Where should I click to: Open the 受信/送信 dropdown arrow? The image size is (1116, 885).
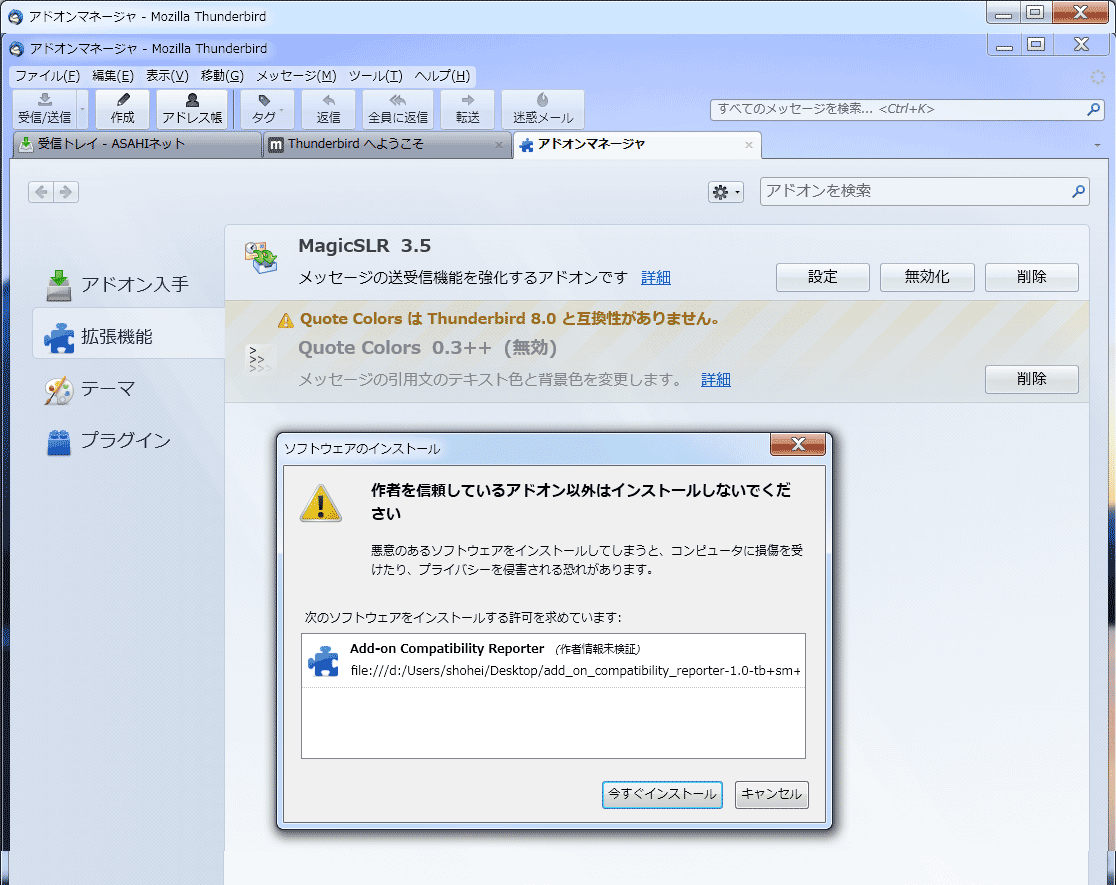click(x=82, y=108)
